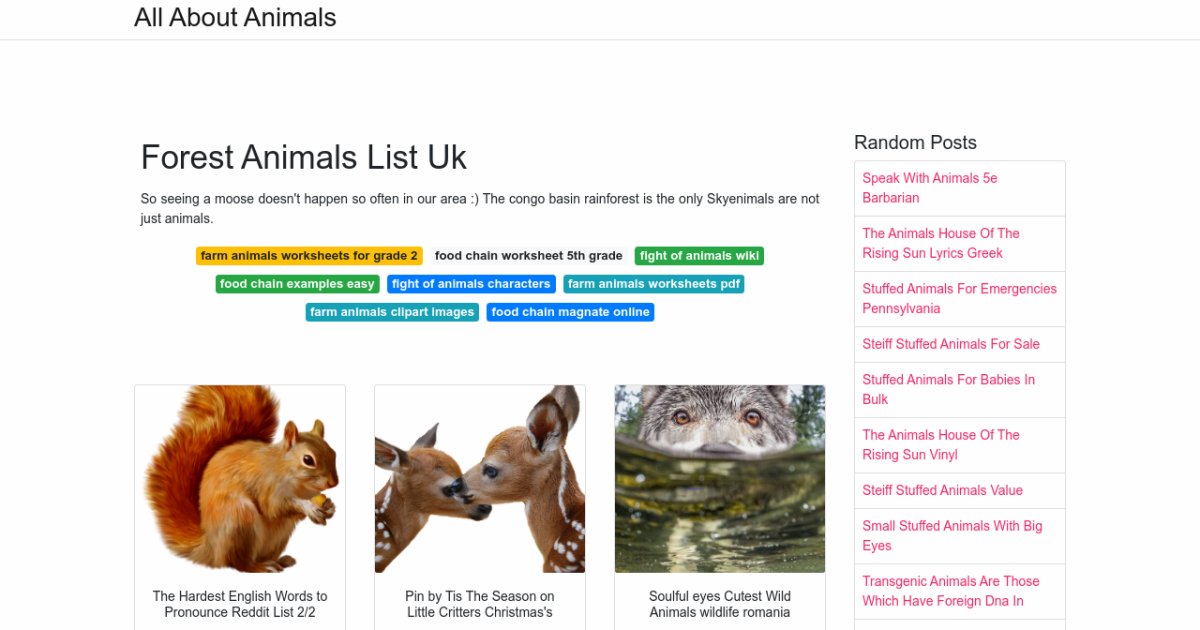The height and width of the screenshot is (630, 1200).
Task: Select the 'food chain worksheet 5th grade' tag
Action: (528, 256)
